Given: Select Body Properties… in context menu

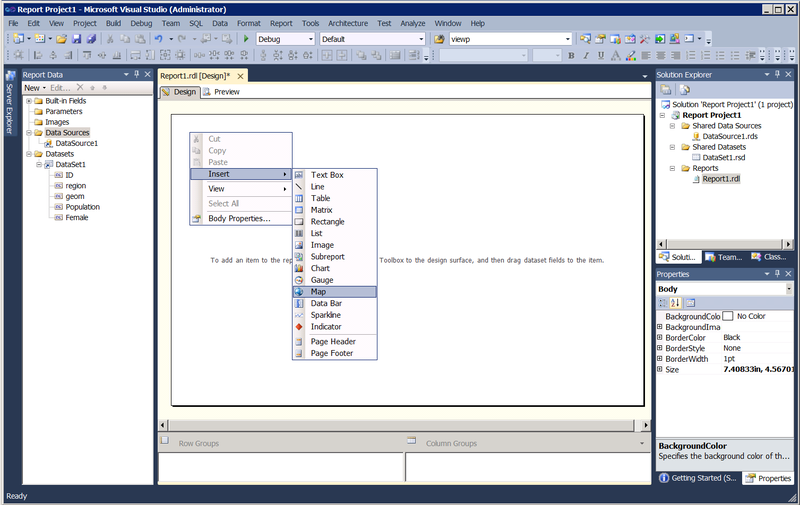Looking at the screenshot, I should point(240,218).
